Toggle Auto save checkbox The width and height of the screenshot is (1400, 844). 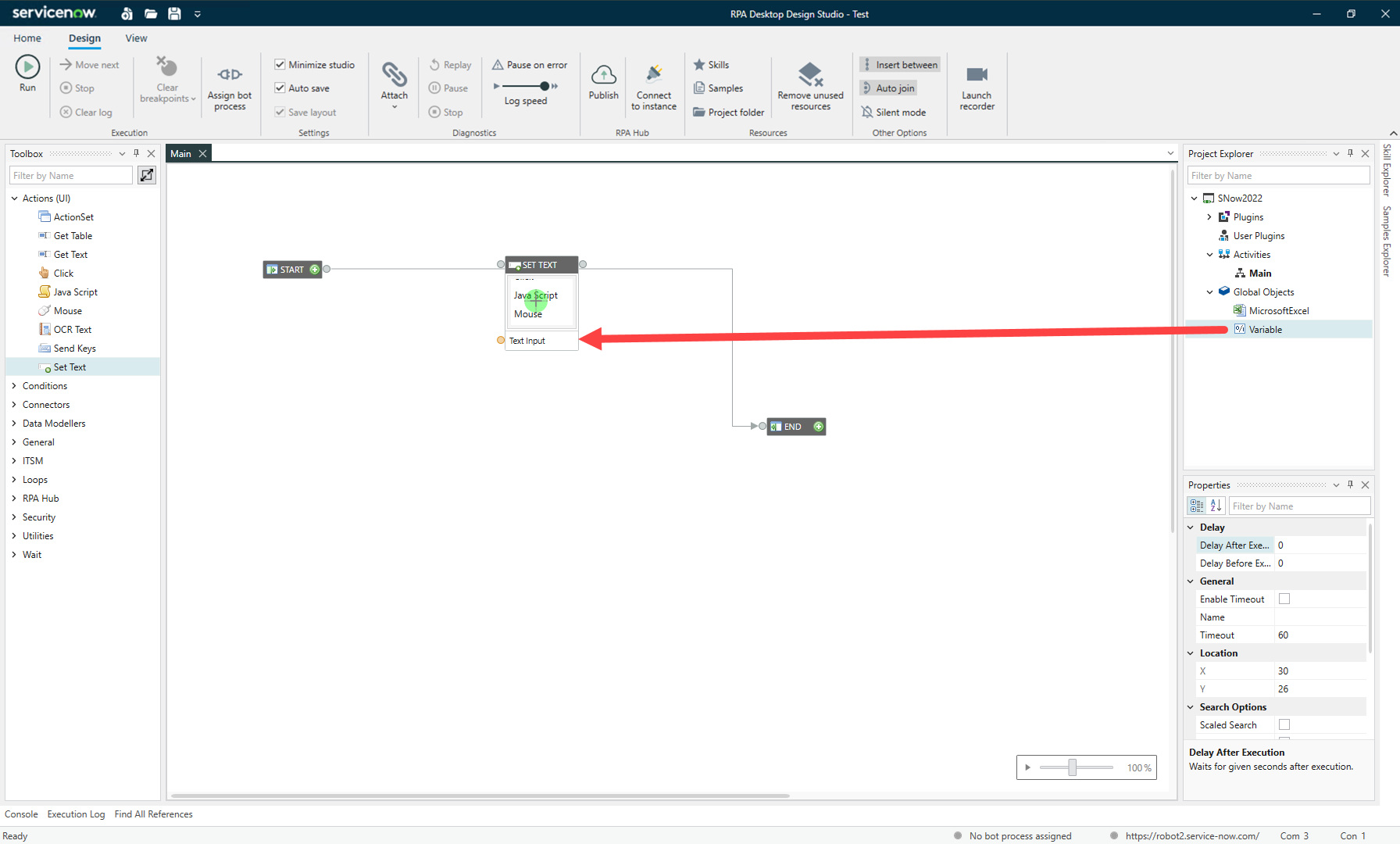(280, 88)
